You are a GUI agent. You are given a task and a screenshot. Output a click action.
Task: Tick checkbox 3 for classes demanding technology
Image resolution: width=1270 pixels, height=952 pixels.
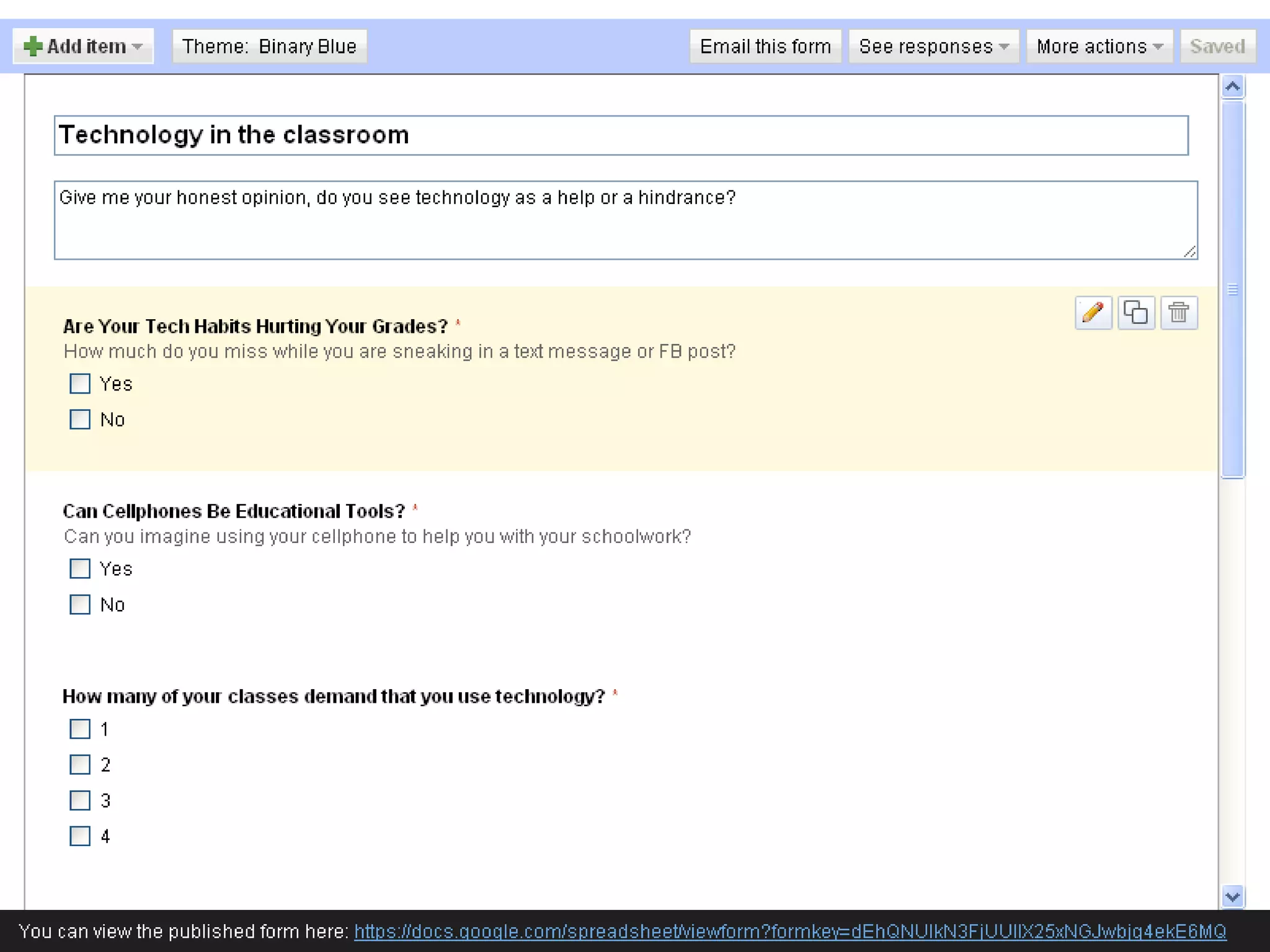coord(80,800)
